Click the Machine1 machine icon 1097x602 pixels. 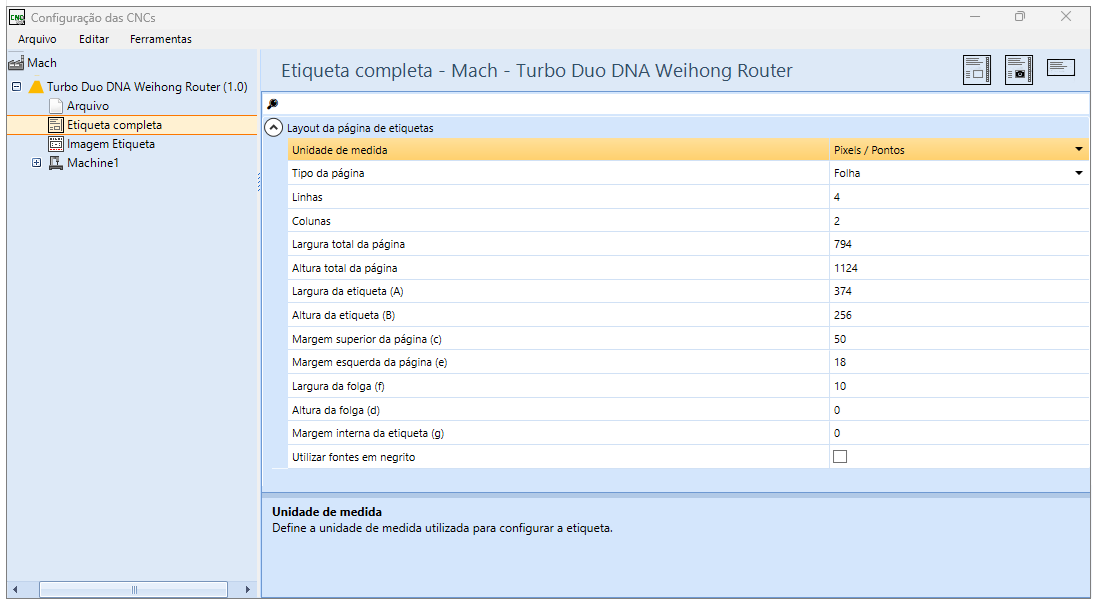tap(56, 162)
